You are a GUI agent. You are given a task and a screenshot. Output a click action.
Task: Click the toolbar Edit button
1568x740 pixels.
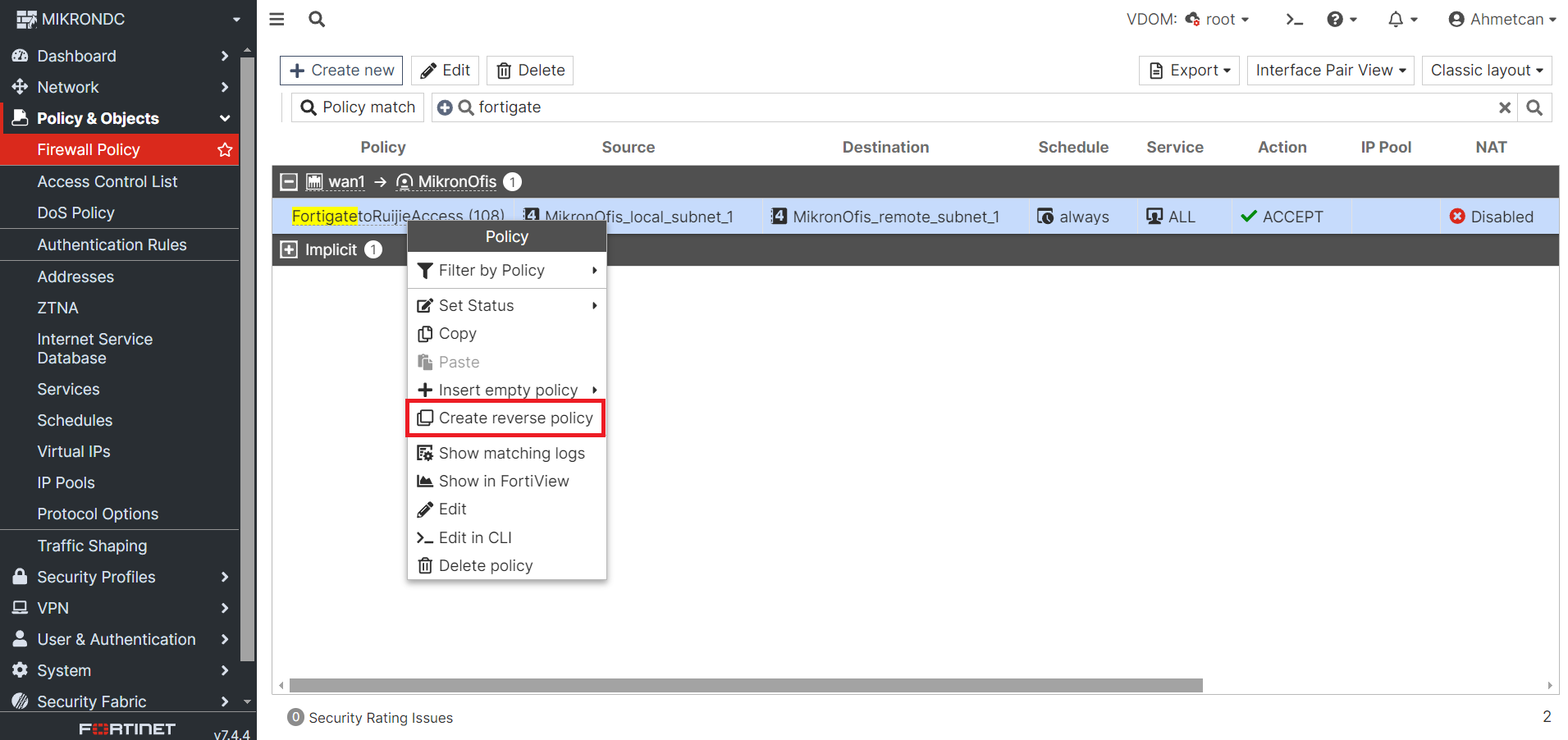coord(446,71)
